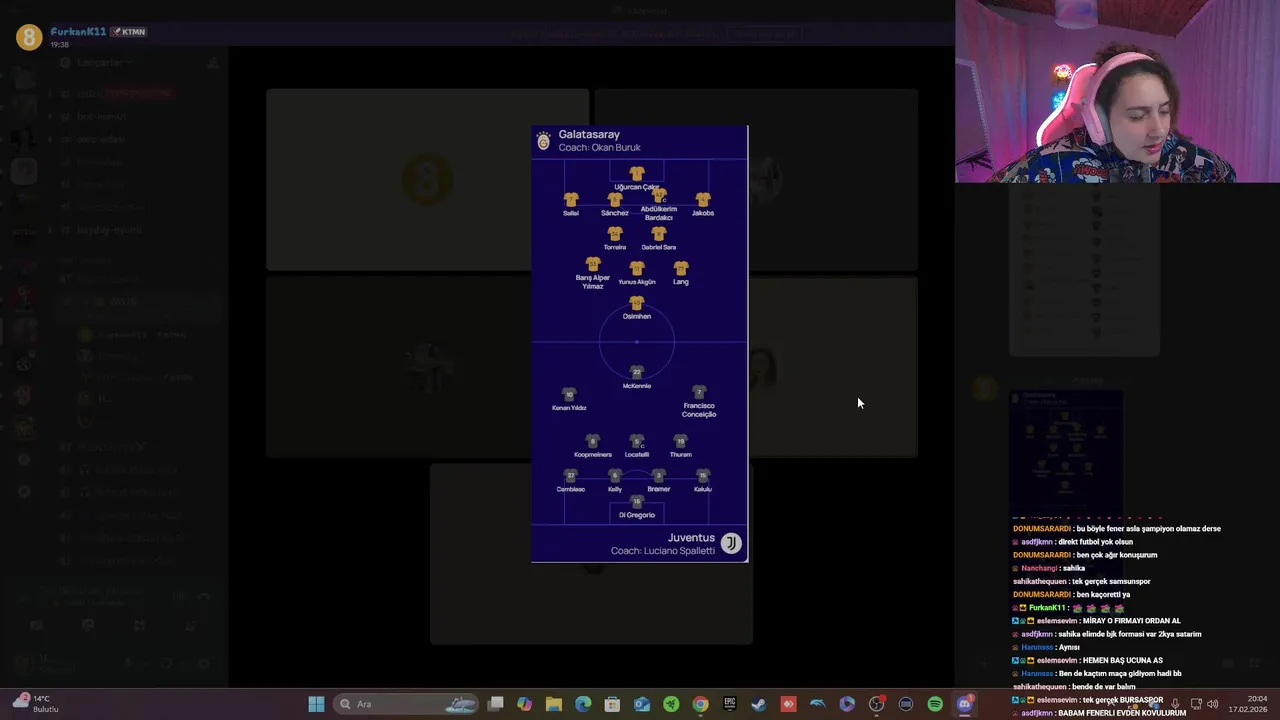Click chat message "ben çok ağır konuşurum"
This screenshot has width=1280, height=720.
click(1116, 555)
